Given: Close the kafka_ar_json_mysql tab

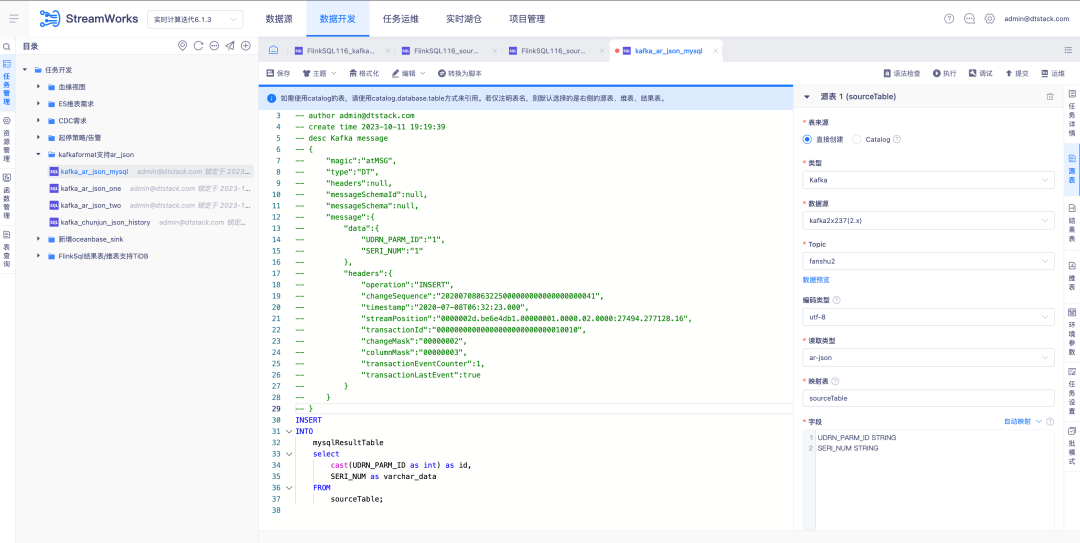Looking at the screenshot, I should pyautogui.click(x=716, y=50).
